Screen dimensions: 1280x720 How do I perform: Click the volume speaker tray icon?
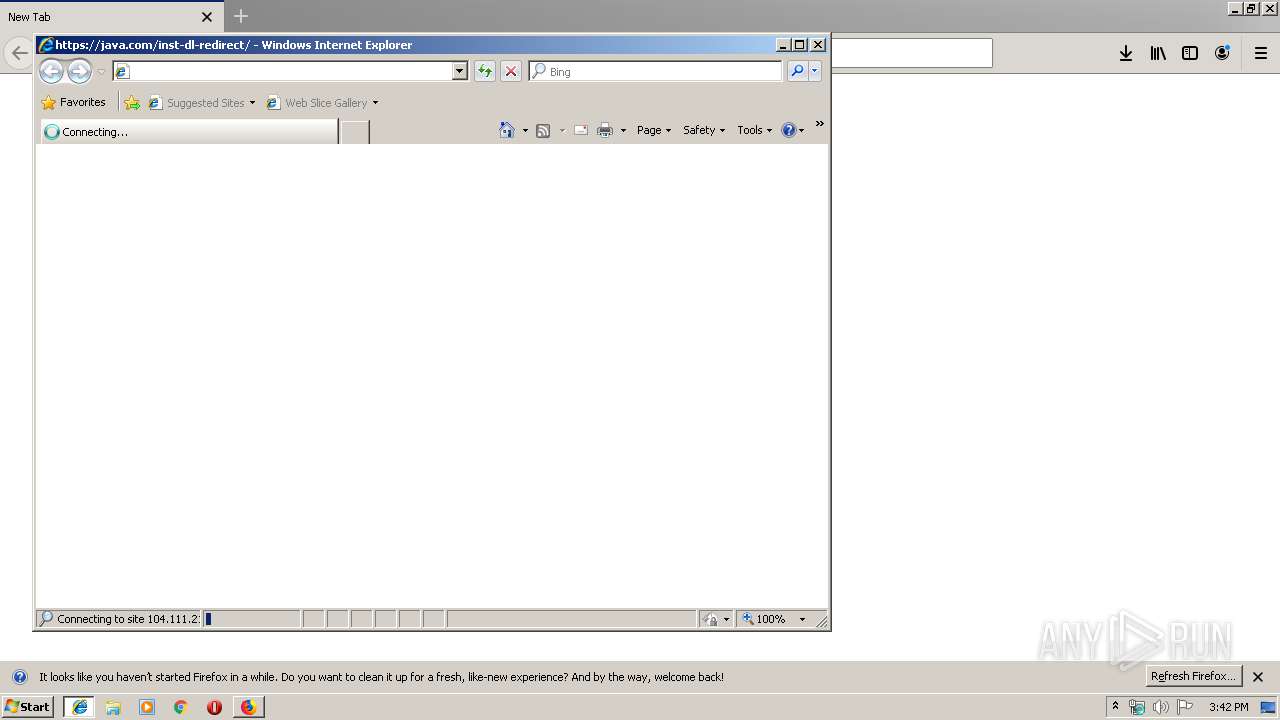point(1160,707)
